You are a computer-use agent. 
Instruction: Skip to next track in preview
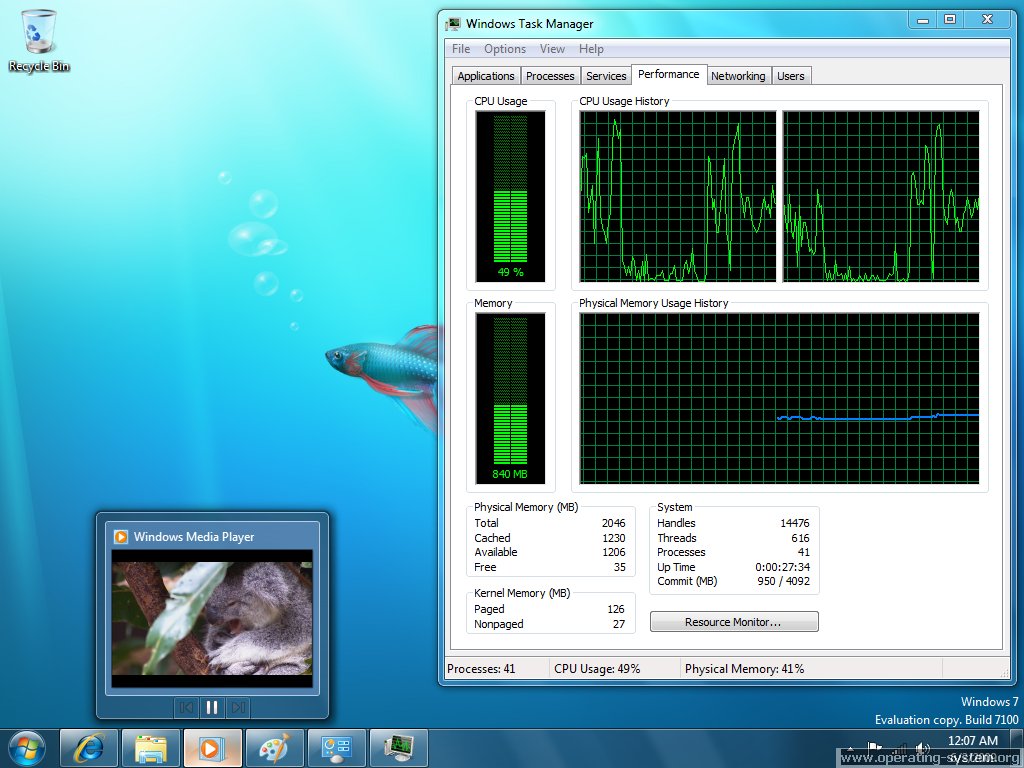(x=238, y=707)
